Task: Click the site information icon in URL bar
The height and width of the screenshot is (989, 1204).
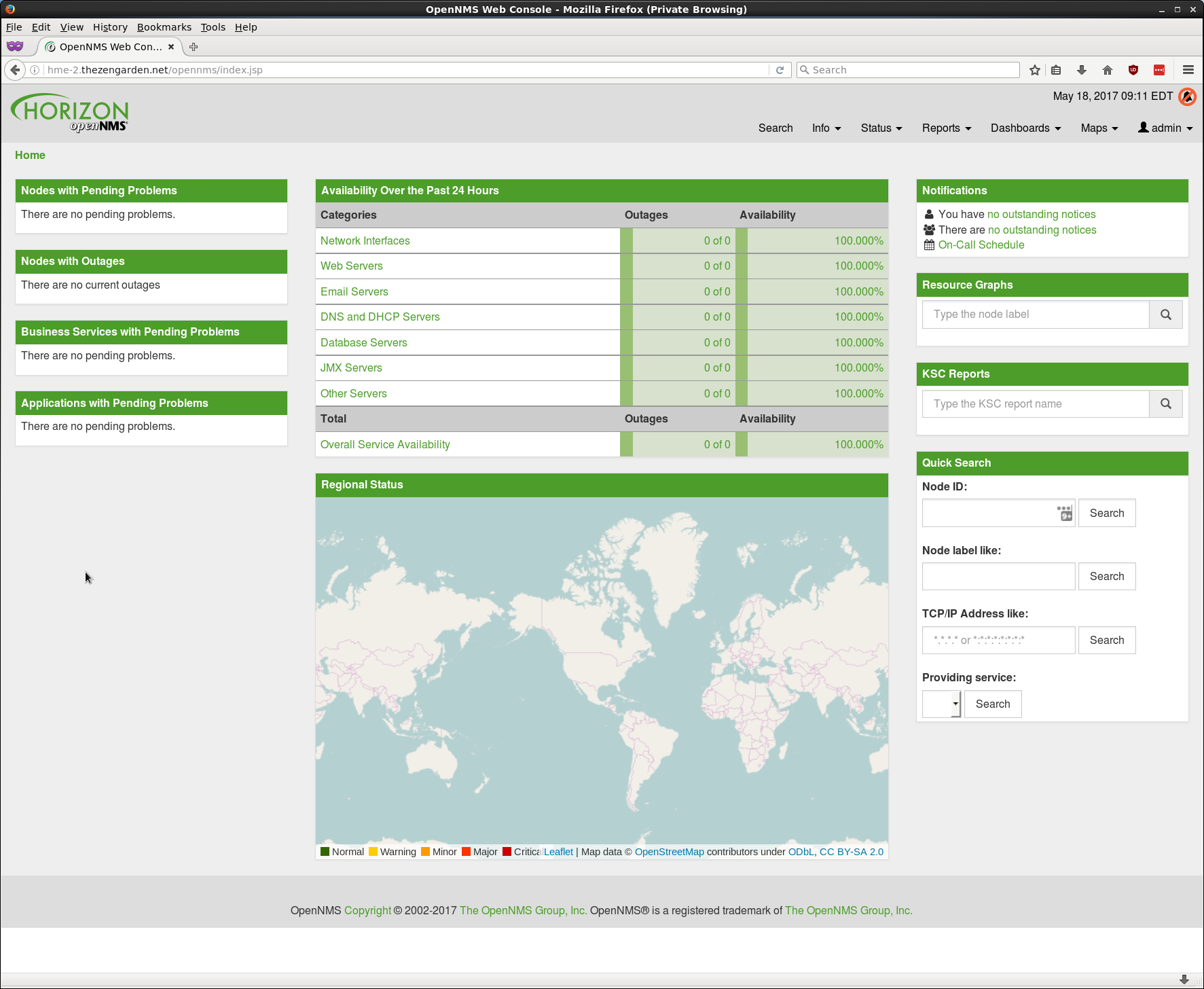Action: coord(35,70)
